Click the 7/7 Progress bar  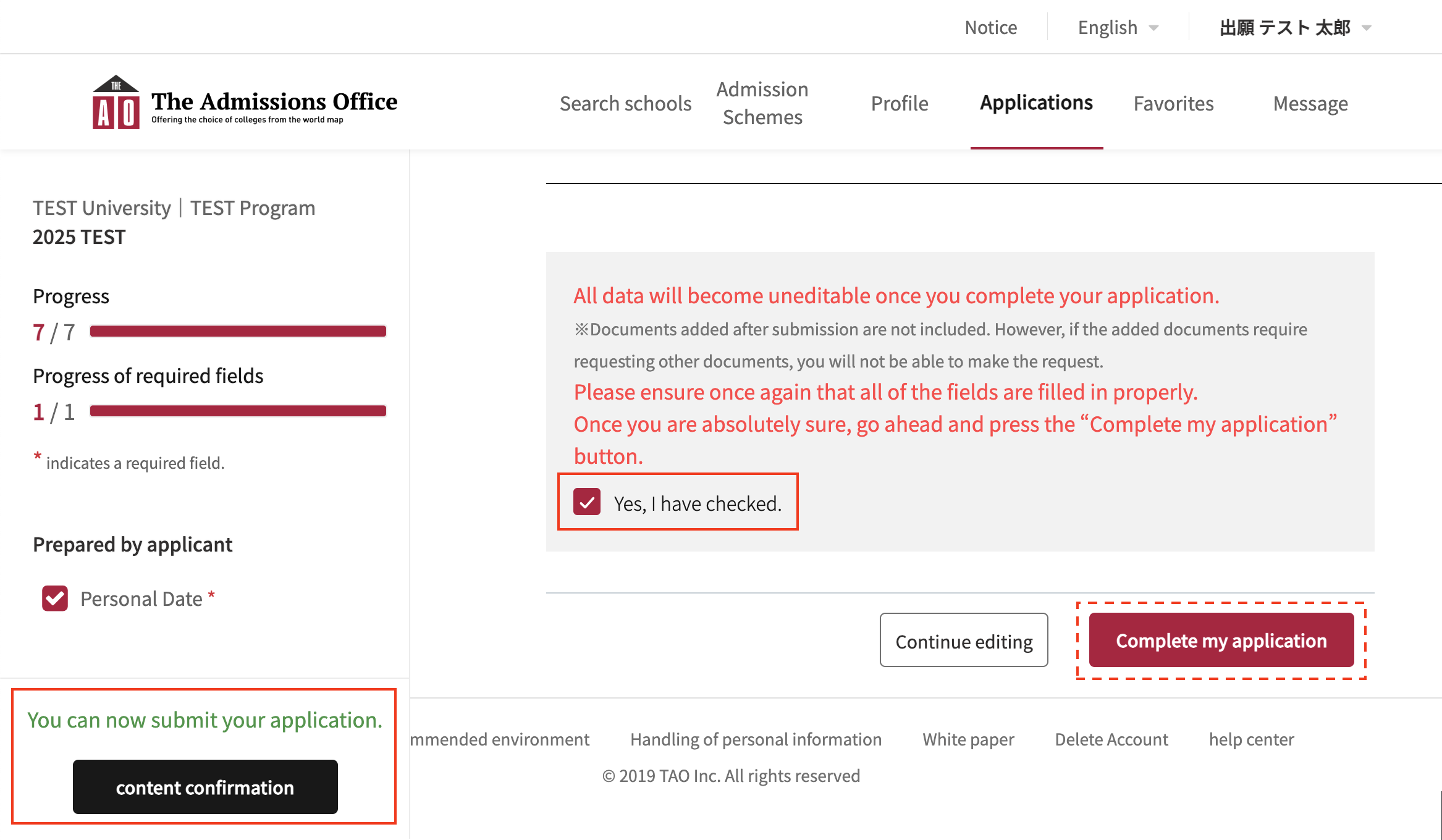(238, 332)
